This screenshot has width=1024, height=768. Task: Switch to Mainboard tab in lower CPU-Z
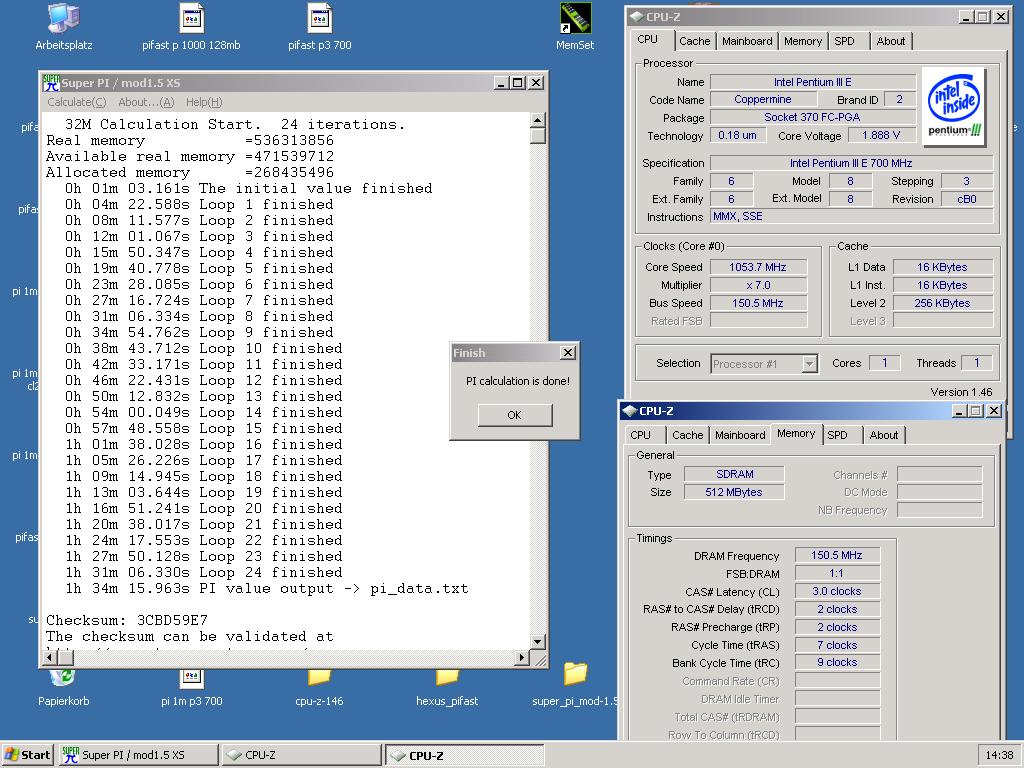coord(740,435)
